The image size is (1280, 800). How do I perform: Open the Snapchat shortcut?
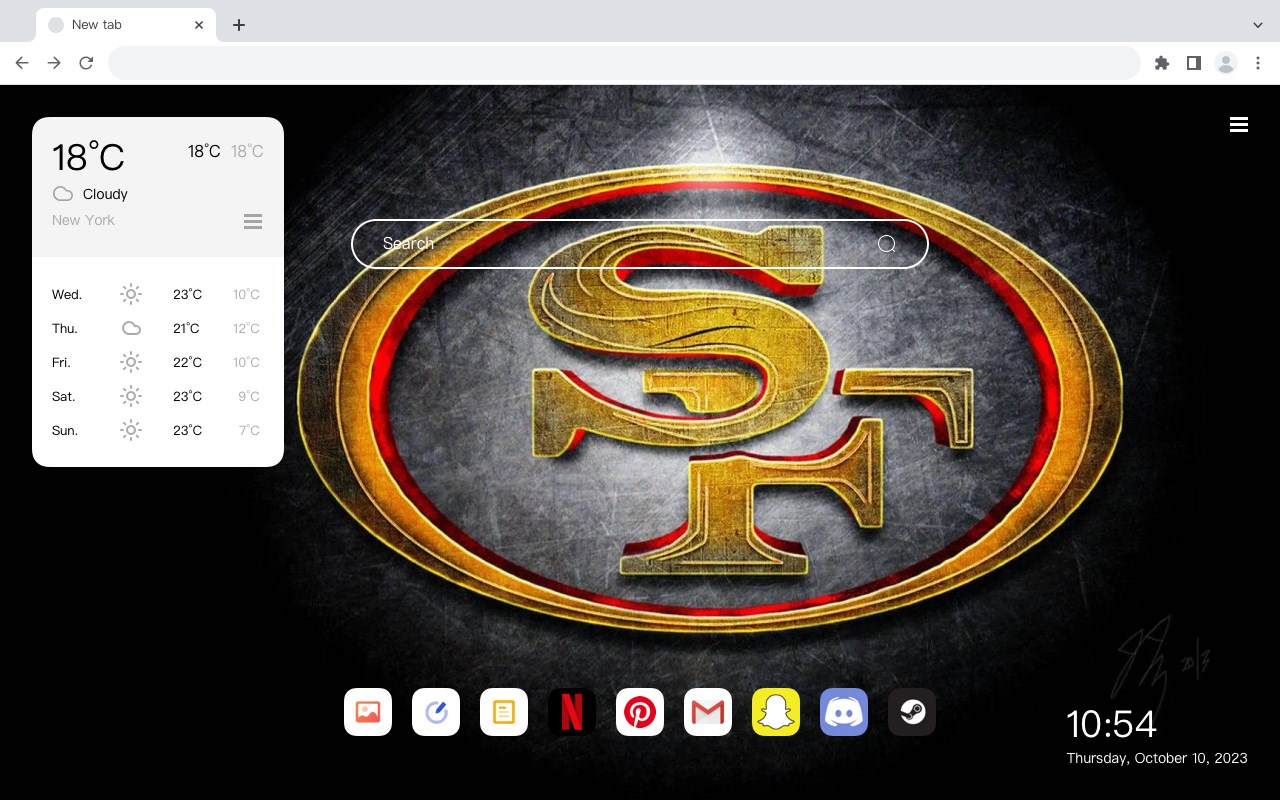pos(776,712)
